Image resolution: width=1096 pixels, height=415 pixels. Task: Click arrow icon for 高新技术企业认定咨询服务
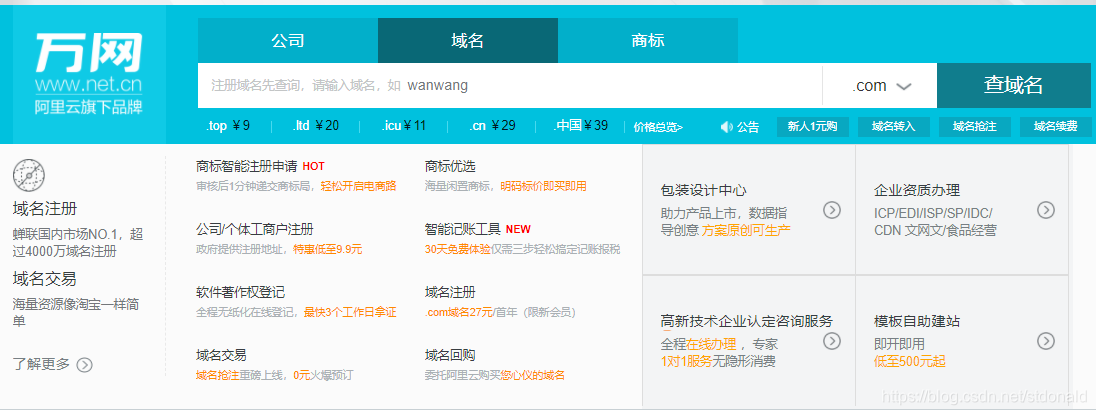831,341
